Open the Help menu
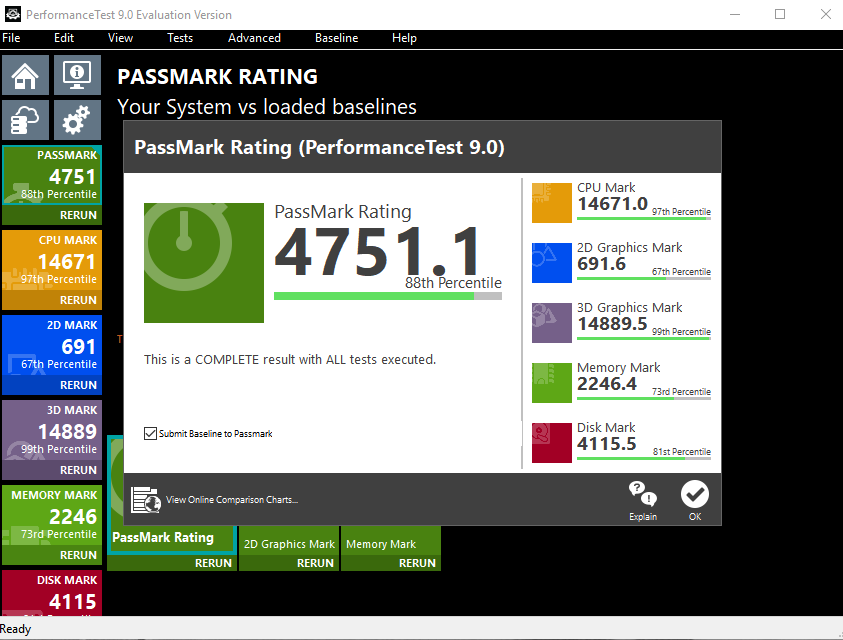This screenshot has width=843, height=640. click(x=404, y=38)
